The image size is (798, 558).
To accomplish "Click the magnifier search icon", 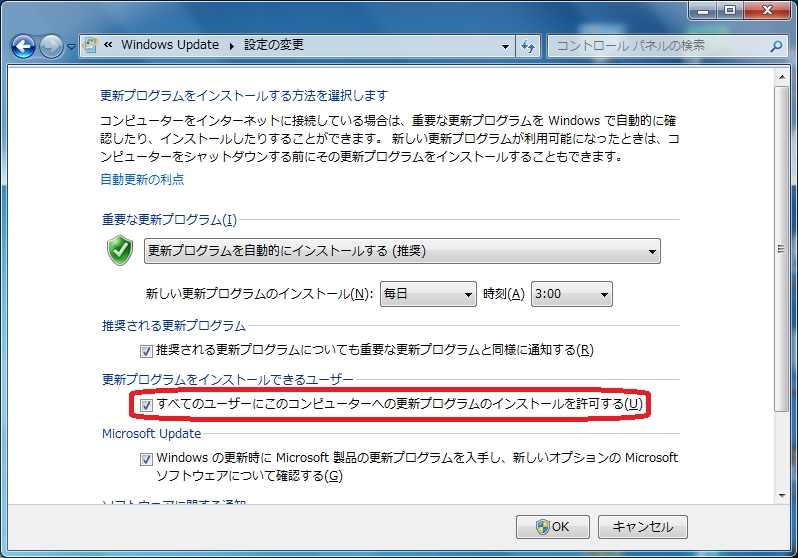I will pyautogui.click(x=776, y=46).
